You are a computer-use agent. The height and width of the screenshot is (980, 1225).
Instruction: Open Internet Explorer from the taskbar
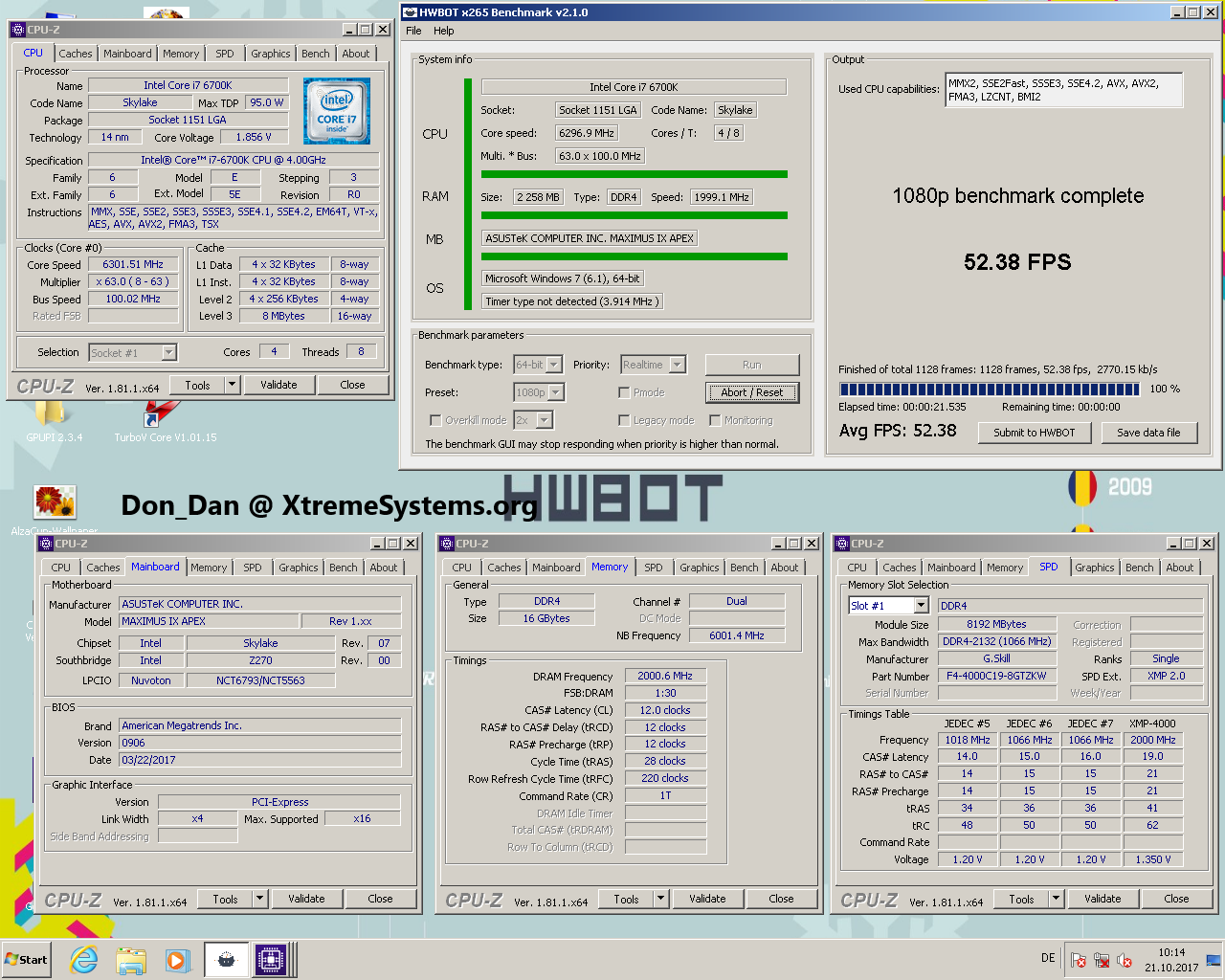click(x=84, y=960)
